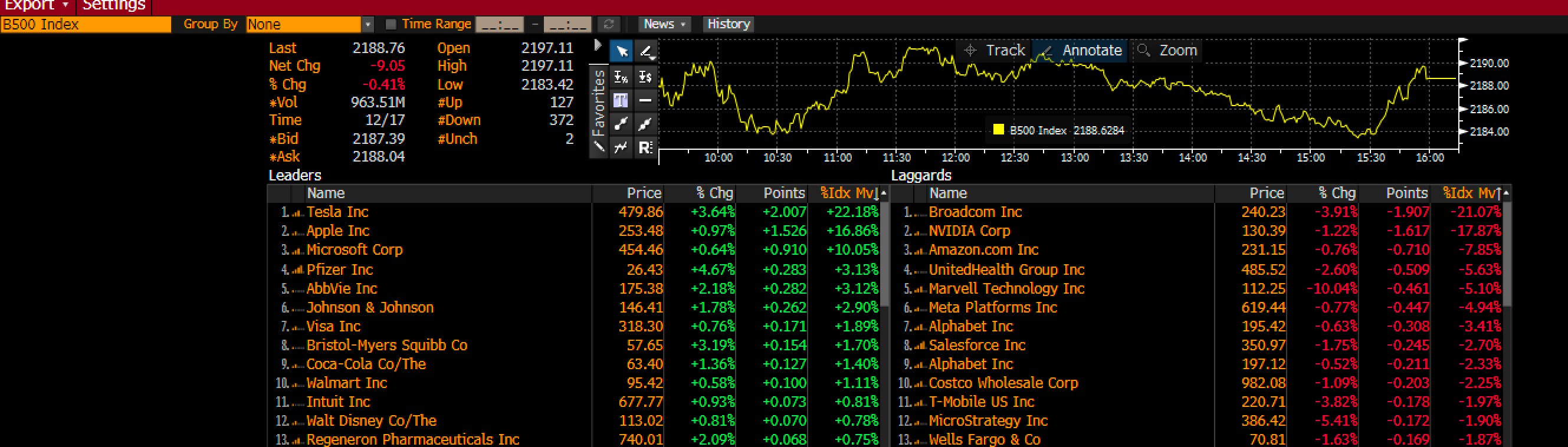Expand the chart tools panel arrow
The image size is (1568, 447).
[x=598, y=45]
